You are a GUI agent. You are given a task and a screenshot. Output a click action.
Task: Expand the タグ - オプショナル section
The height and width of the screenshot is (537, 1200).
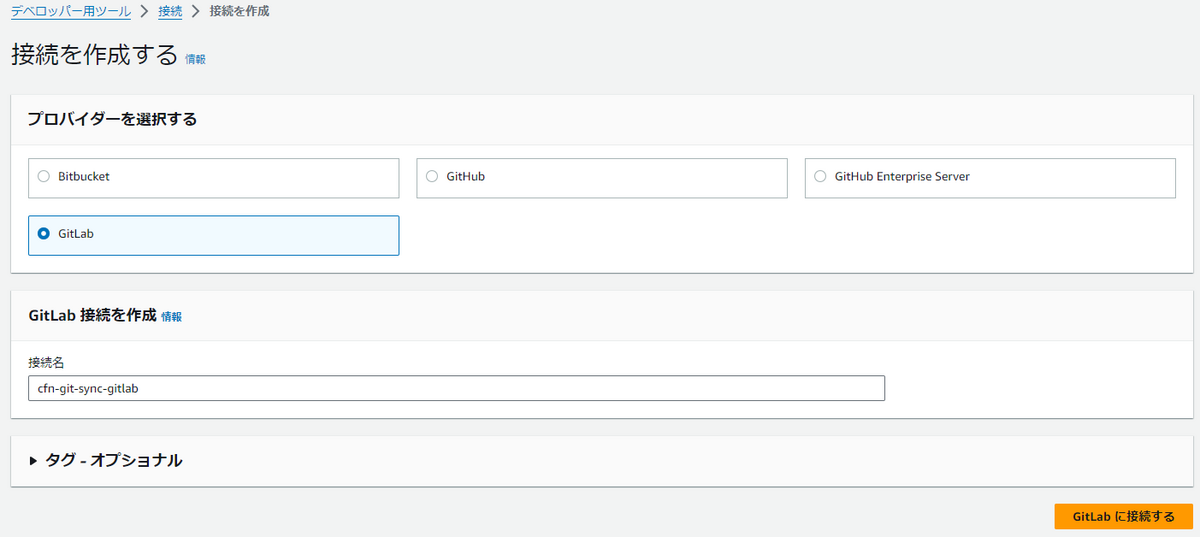click(106, 461)
